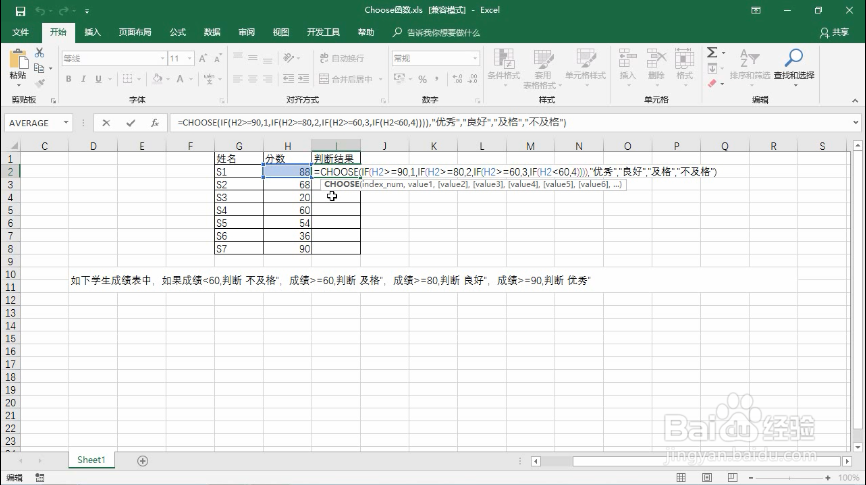Click the 粘贴 paste icon
866x485 pixels.
click(x=18, y=60)
